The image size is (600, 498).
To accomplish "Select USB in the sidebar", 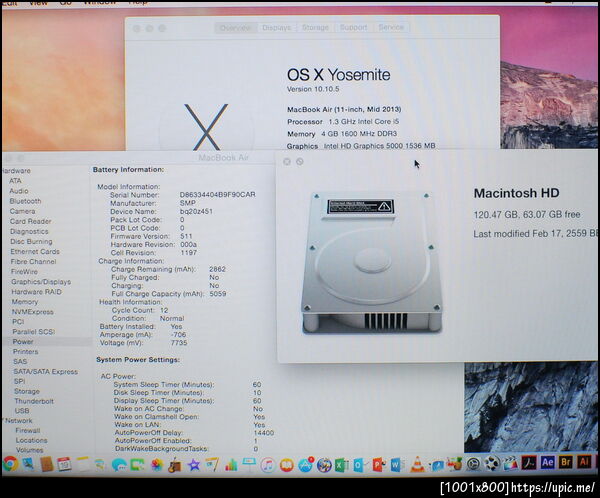I will point(22,411).
